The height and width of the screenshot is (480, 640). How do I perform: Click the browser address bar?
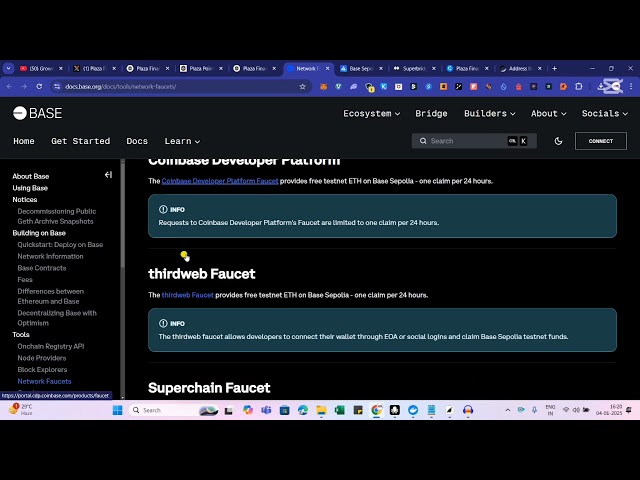[x=180, y=87]
